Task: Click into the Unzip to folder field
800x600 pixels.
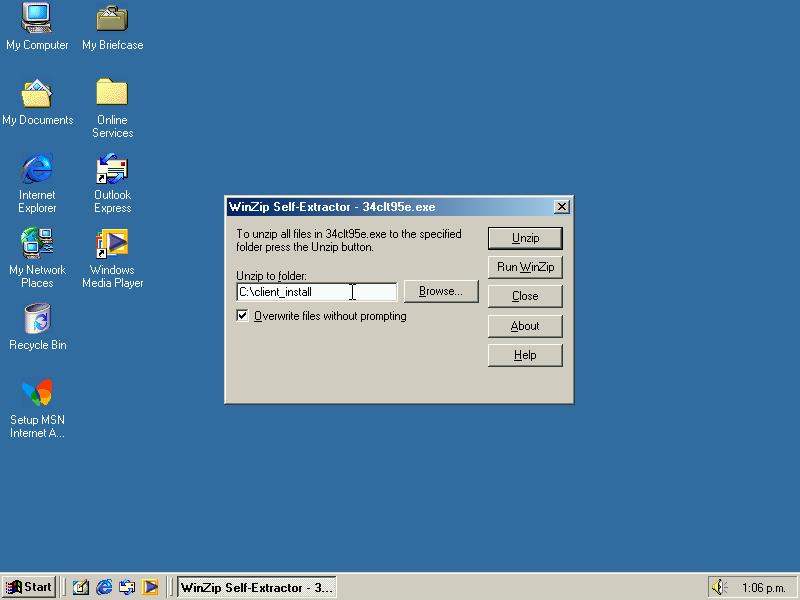Action: pos(316,292)
